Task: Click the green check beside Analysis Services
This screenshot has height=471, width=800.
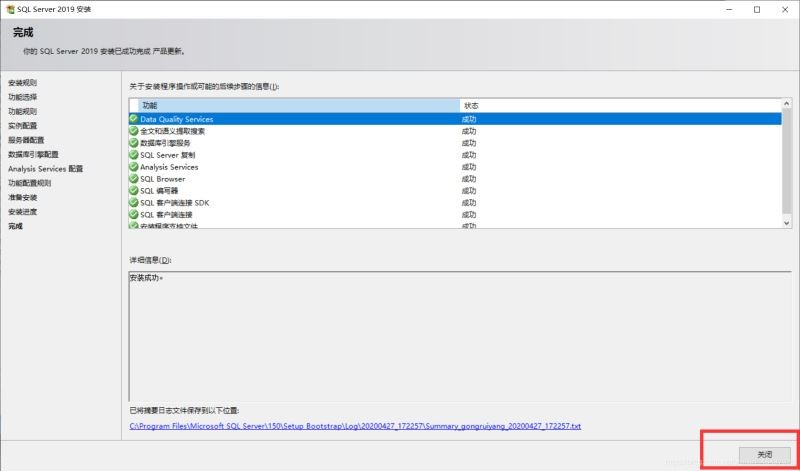Action: pyautogui.click(x=134, y=167)
